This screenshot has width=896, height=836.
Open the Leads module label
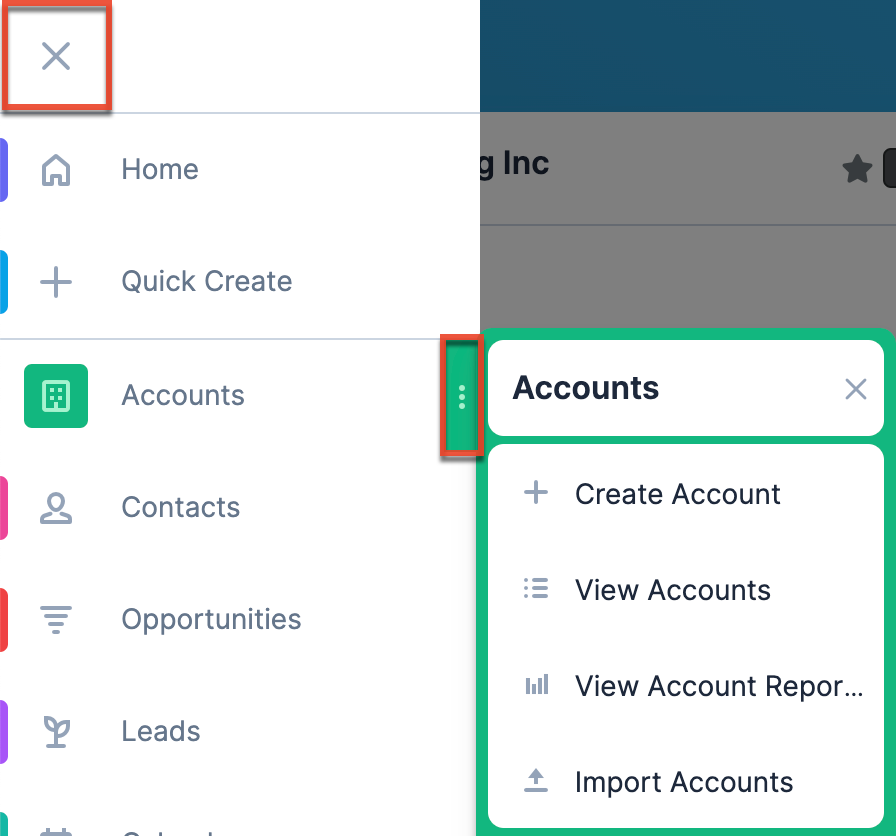click(161, 732)
